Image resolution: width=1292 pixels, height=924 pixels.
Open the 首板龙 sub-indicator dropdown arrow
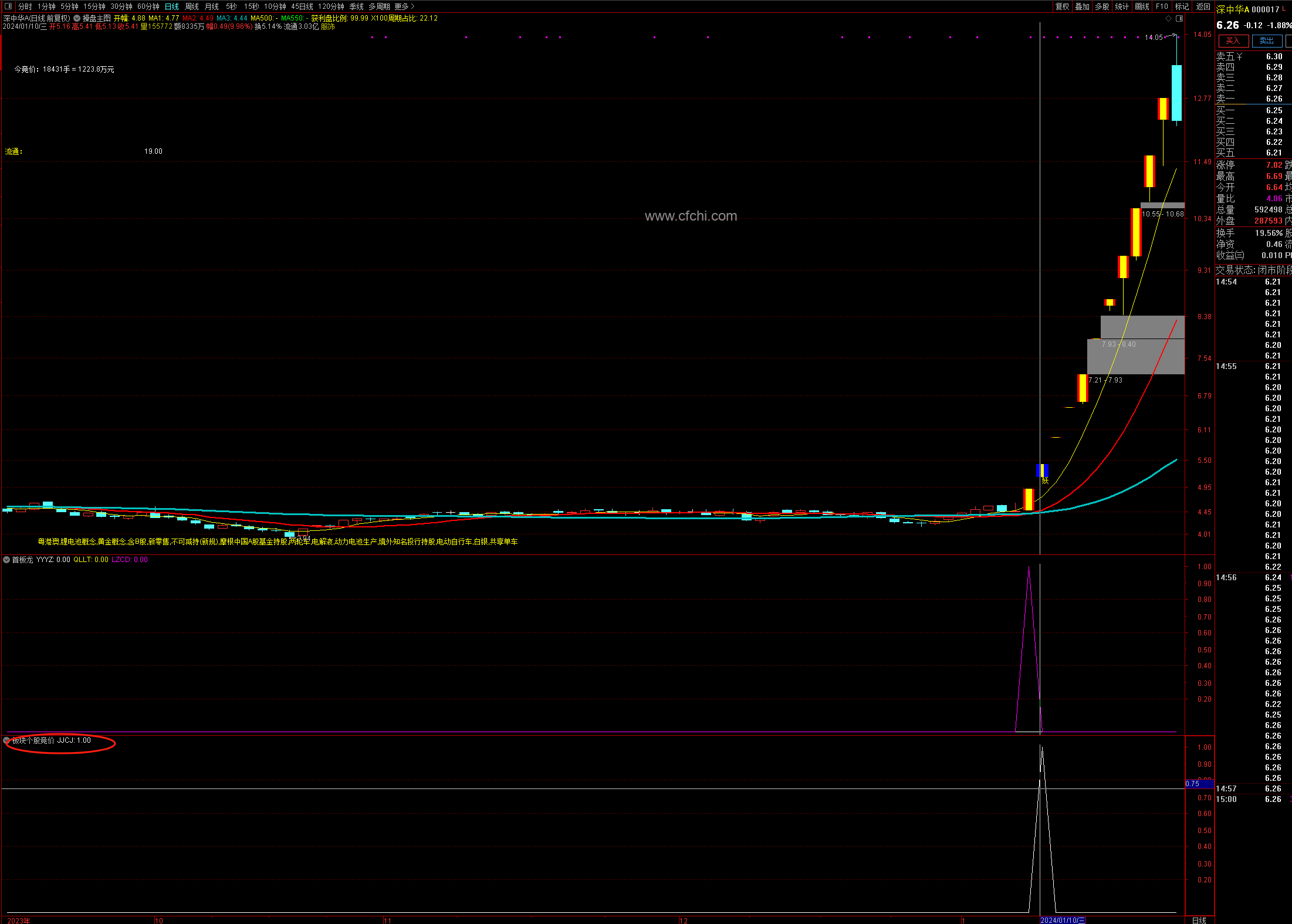[x=6, y=560]
